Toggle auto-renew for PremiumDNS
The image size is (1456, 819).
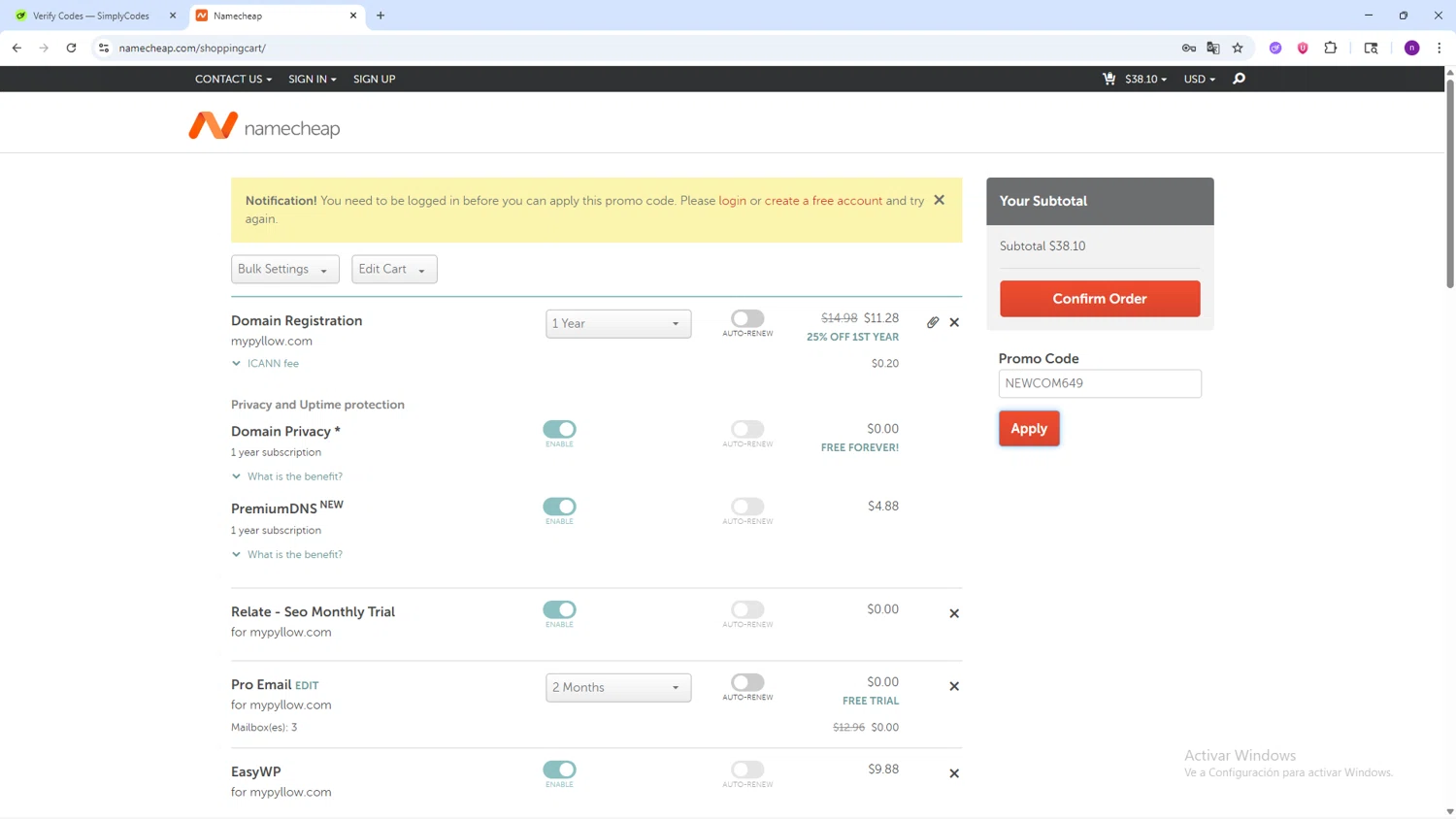click(x=747, y=507)
